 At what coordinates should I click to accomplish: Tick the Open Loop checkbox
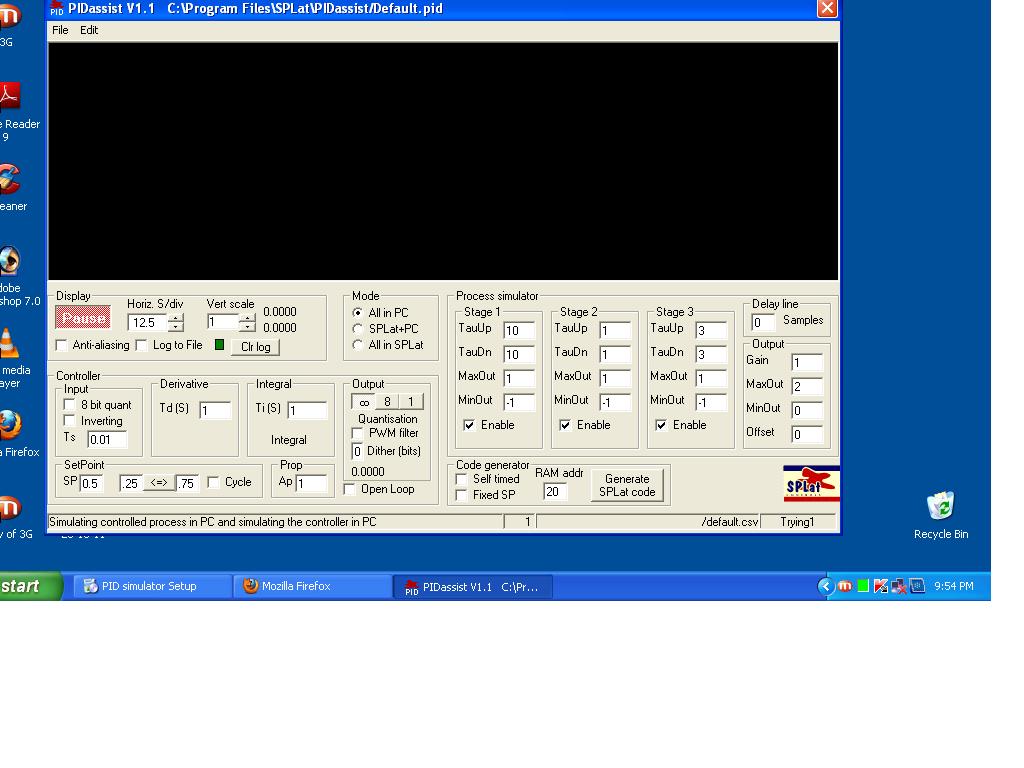(350, 489)
